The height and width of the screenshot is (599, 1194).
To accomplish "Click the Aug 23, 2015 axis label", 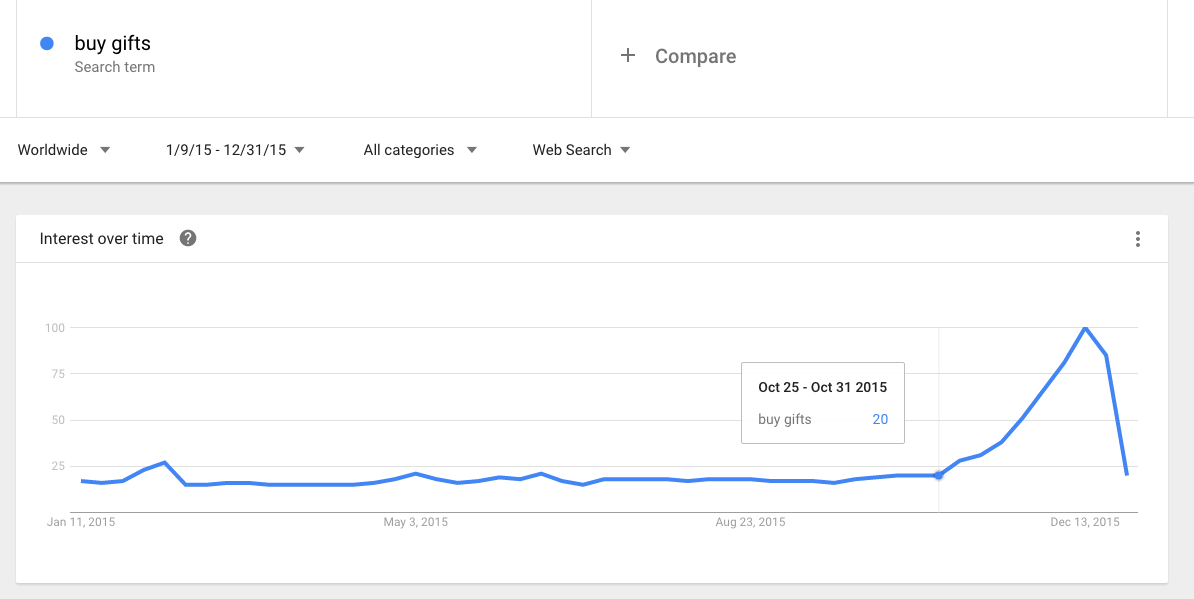I will 751,522.
